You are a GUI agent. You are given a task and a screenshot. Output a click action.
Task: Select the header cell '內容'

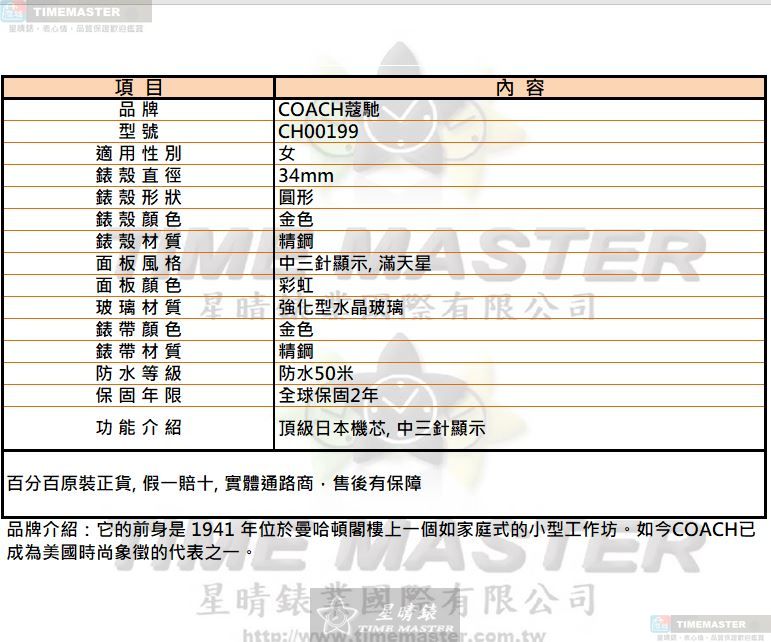coord(520,88)
